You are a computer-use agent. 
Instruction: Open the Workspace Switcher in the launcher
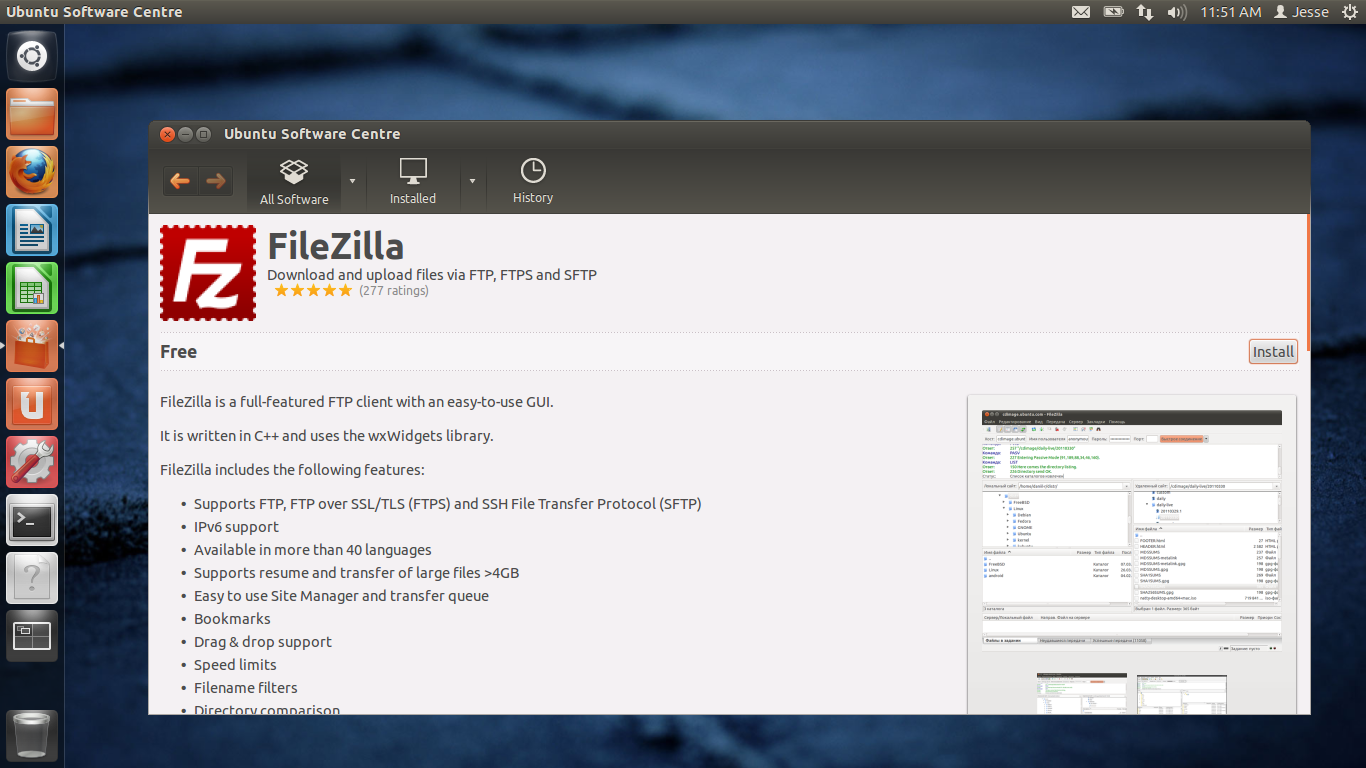[x=32, y=636]
